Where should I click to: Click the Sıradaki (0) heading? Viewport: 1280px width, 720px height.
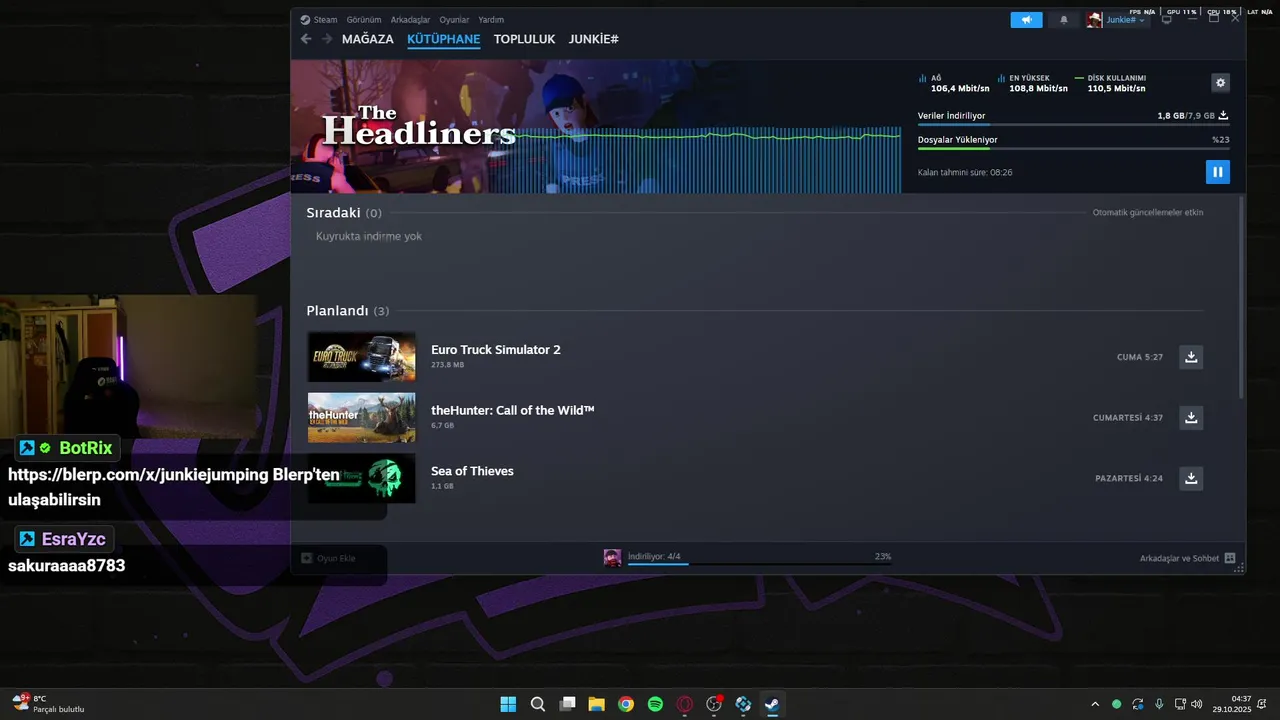tap(344, 213)
